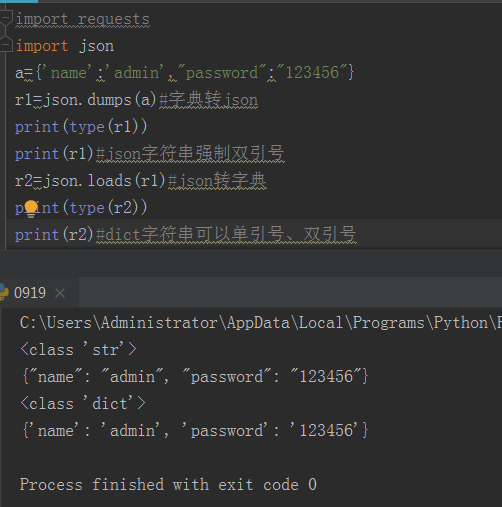The height and width of the screenshot is (507, 502).
Task: Click the interpreter path in console output
Action: pos(261,323)
